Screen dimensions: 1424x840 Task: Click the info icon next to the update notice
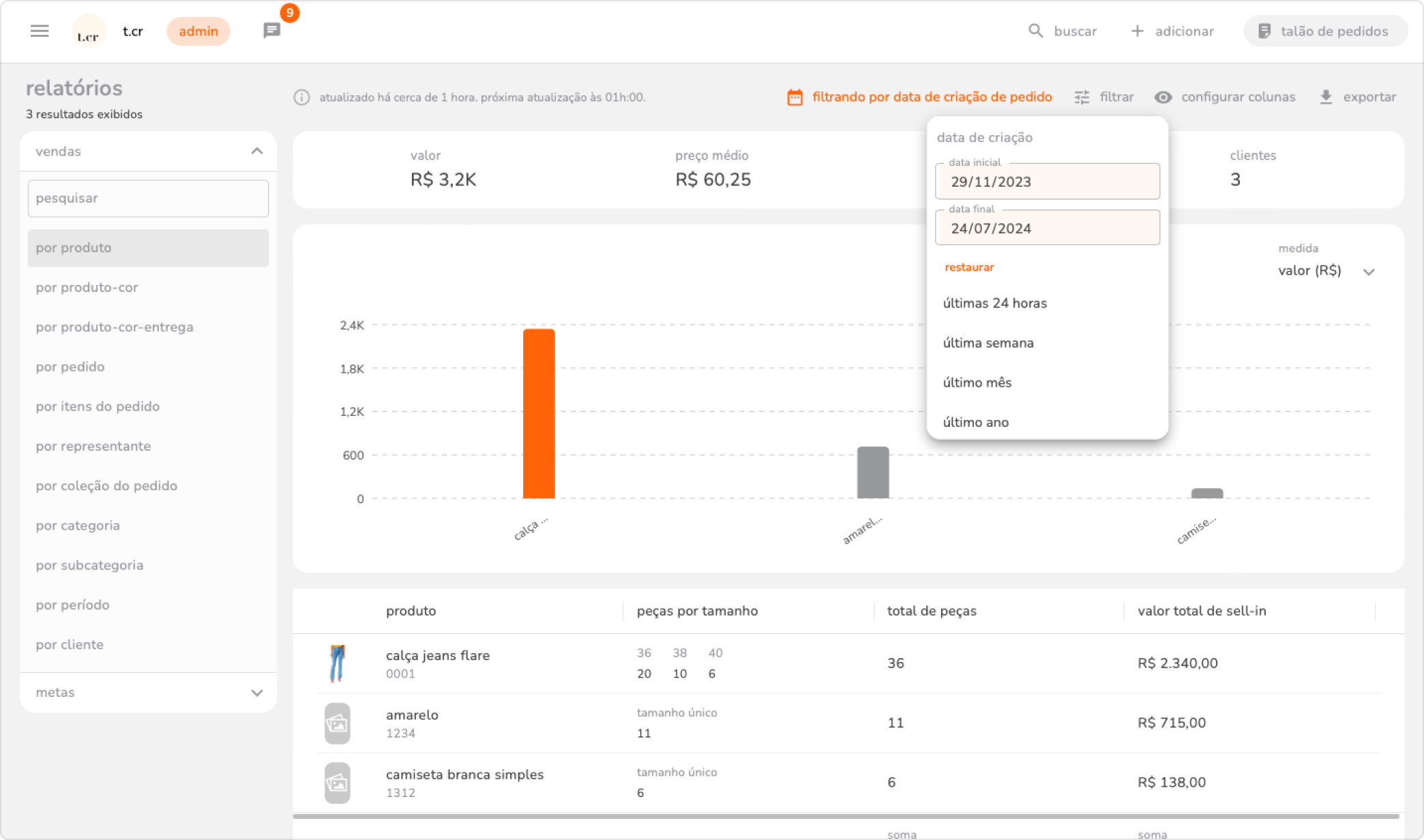tap(301, 97)
